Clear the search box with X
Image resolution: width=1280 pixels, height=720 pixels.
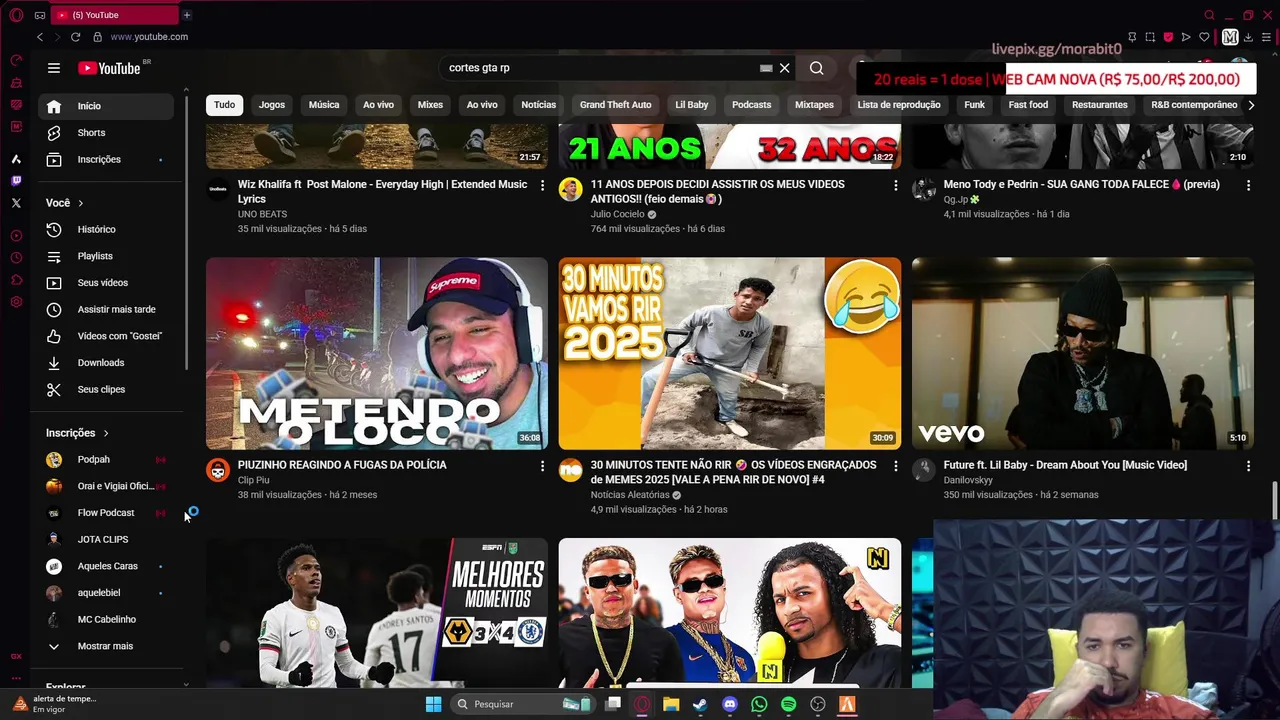[x=785, y=68]
